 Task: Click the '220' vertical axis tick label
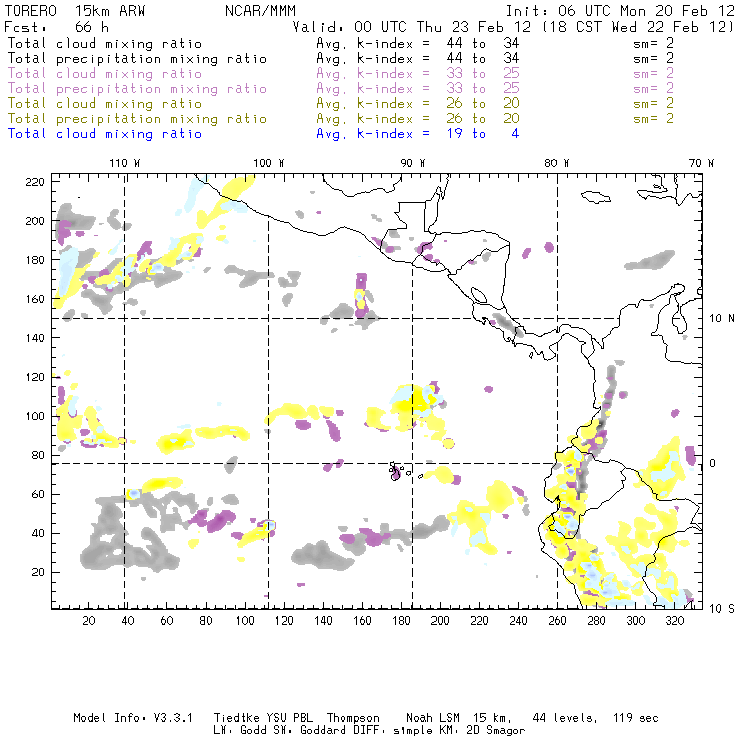click(35, 182)
